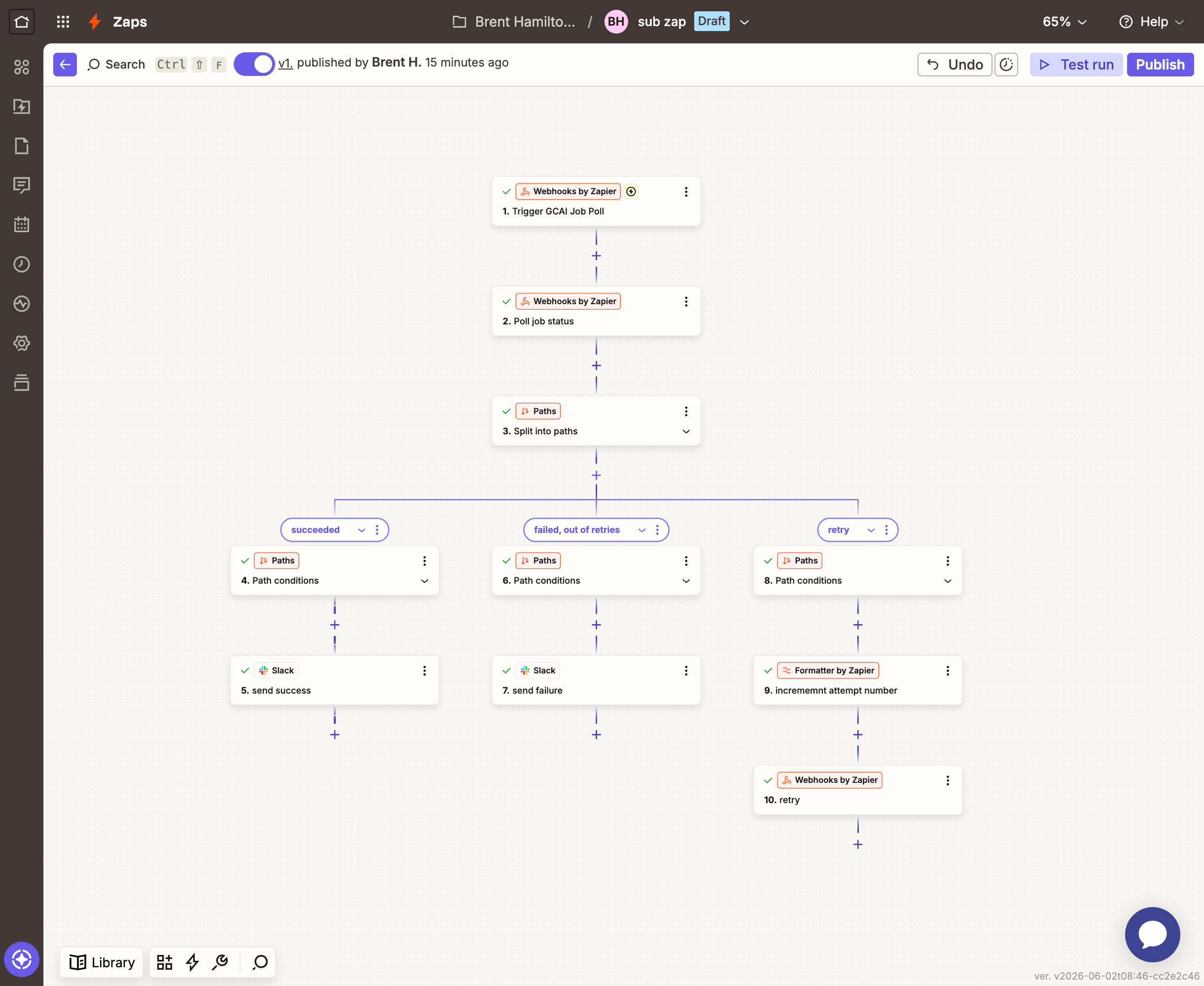Toggle the Zap on/off switch
The width and height of the screenshot is (1204, 986).
[254, 64]
